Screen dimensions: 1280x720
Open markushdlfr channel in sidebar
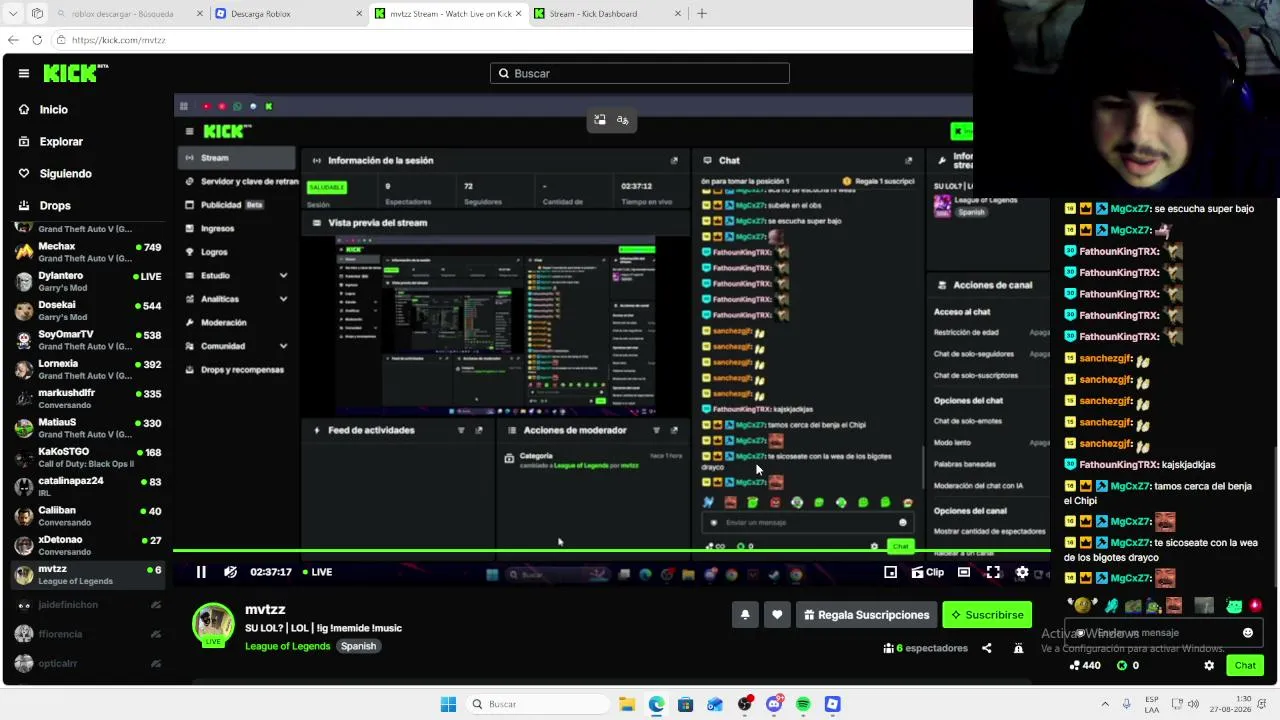(88, 398)
